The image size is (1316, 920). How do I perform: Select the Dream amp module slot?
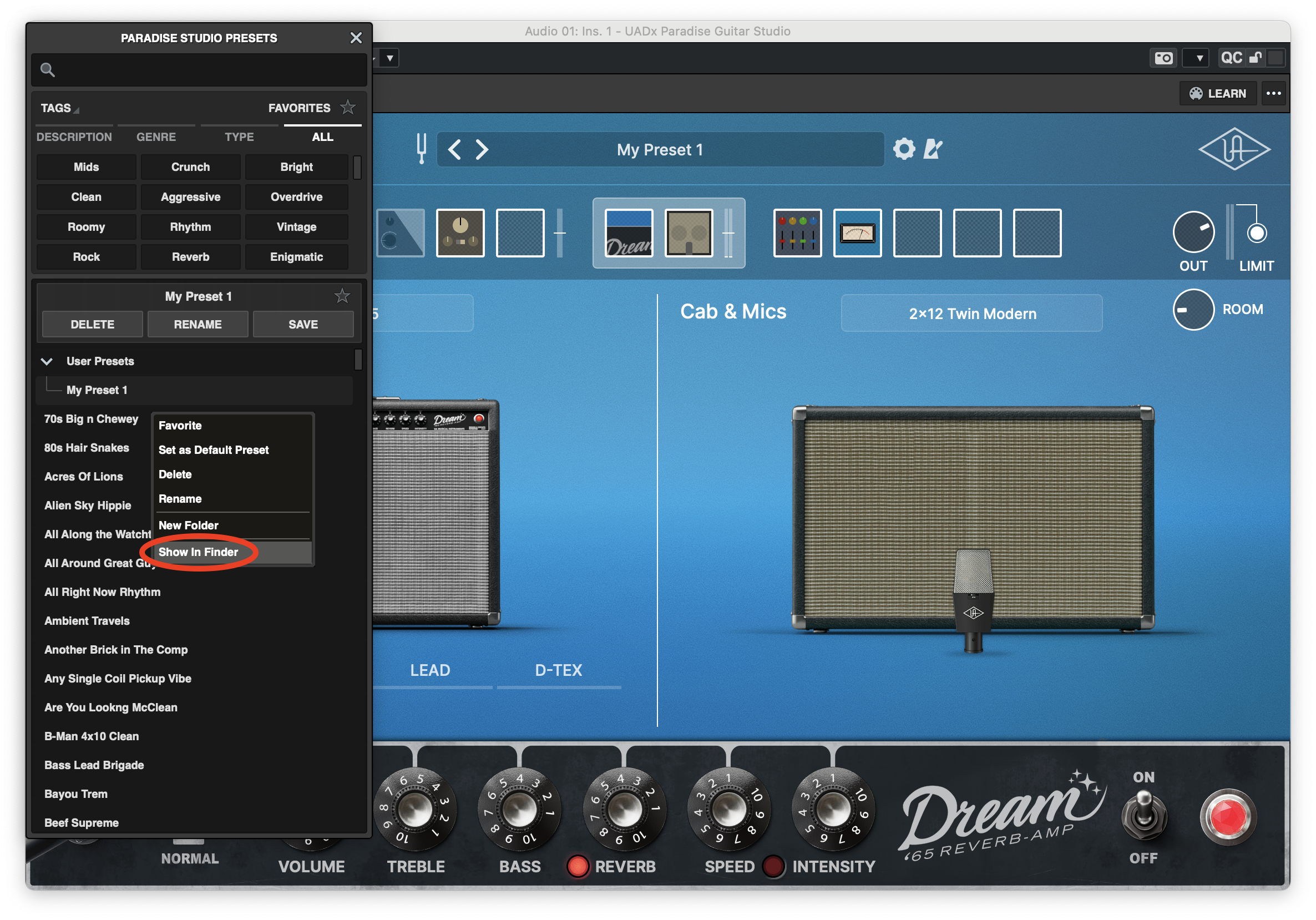tap(629, 232)
